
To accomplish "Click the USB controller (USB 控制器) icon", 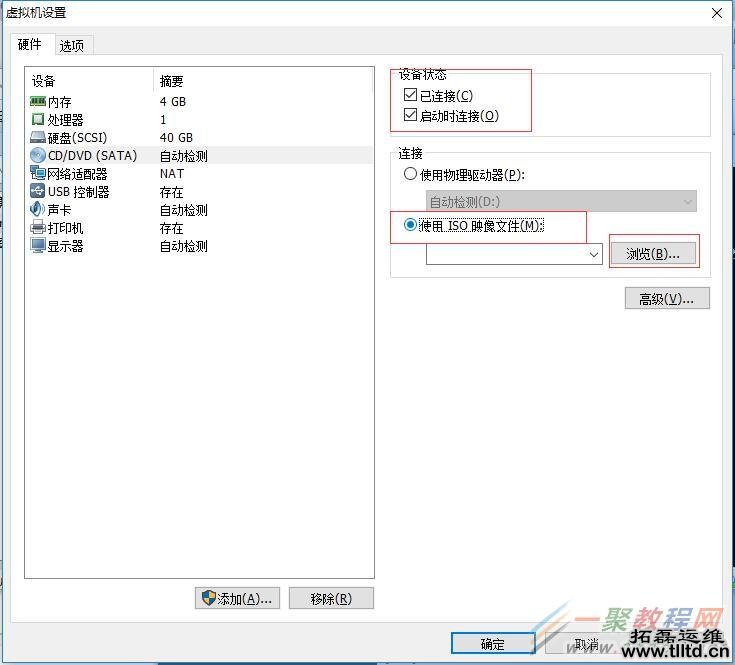I will click(38, 191).
